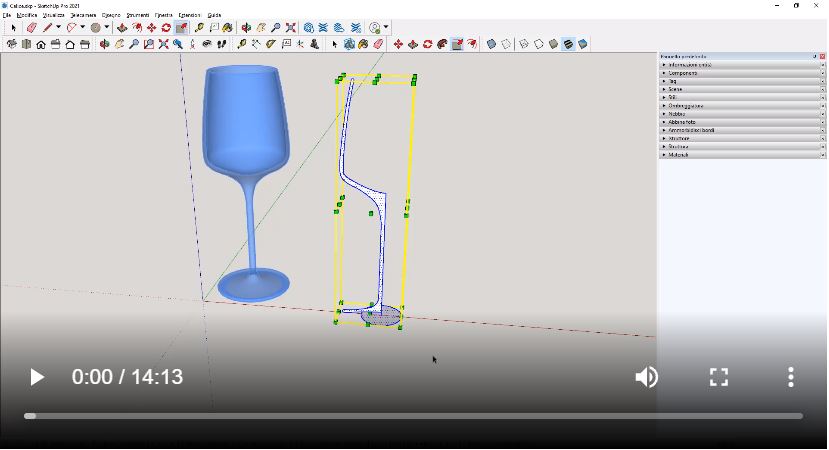Expand the Ombreggiatura panel
829x450 pixels.
pos(664,106)
